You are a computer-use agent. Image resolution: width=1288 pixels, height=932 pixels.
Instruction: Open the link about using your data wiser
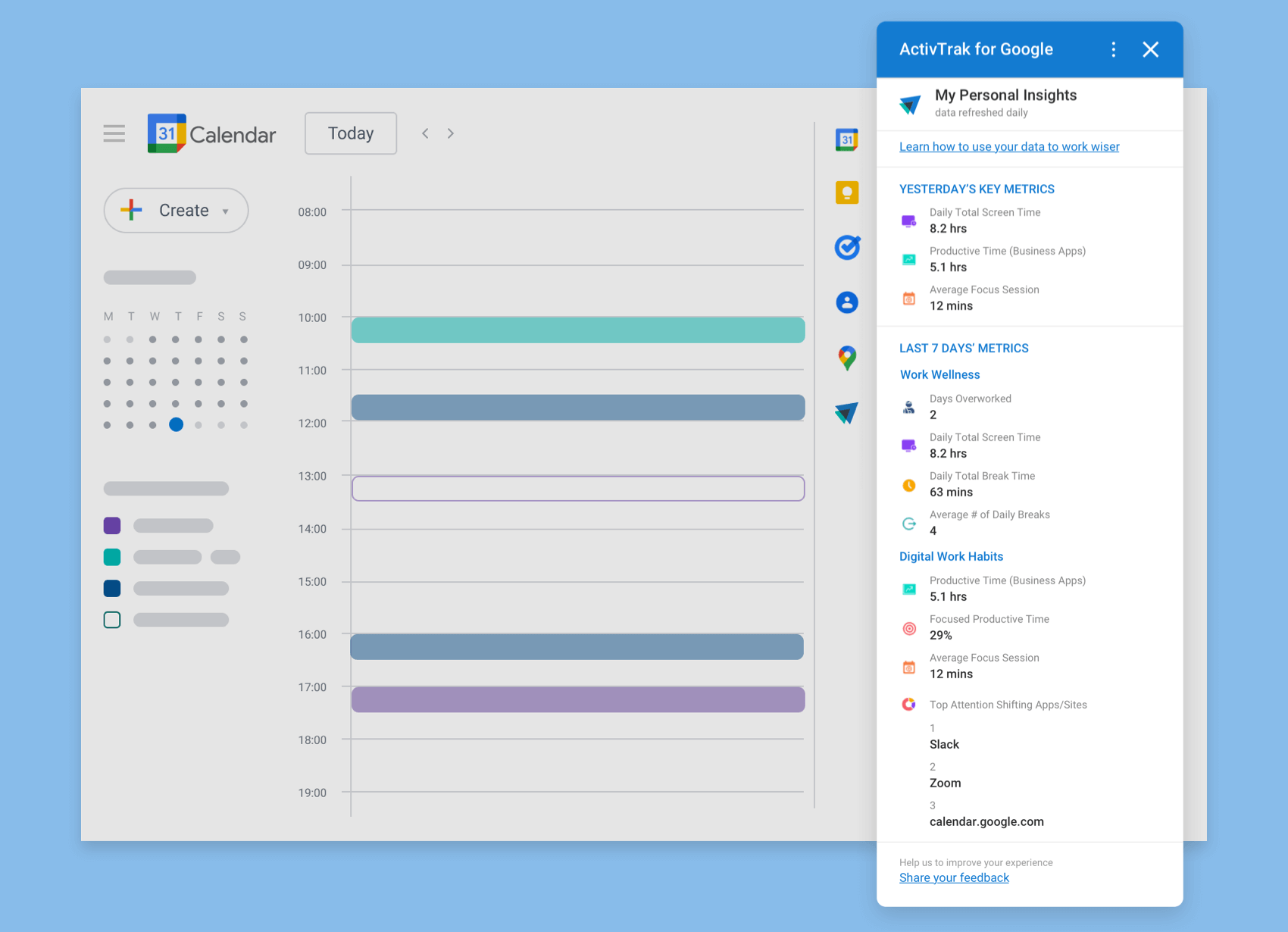pos(1009,146)
